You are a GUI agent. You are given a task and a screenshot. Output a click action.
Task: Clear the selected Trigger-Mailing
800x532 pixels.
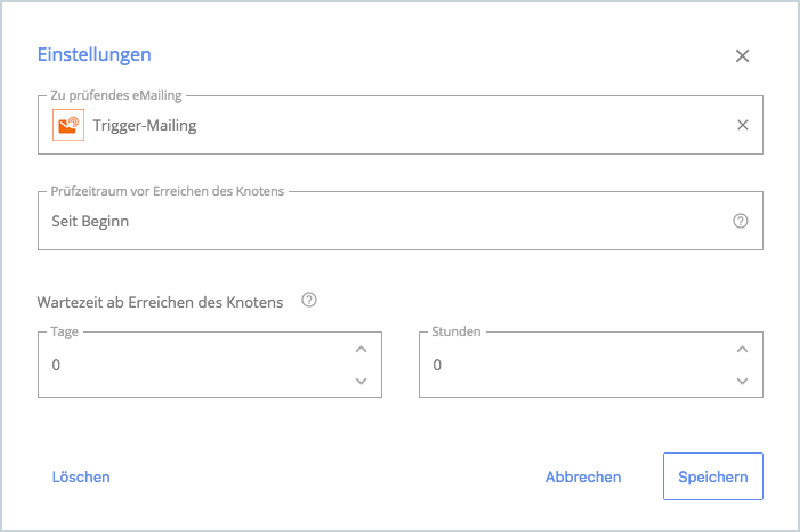click(742, 125)
